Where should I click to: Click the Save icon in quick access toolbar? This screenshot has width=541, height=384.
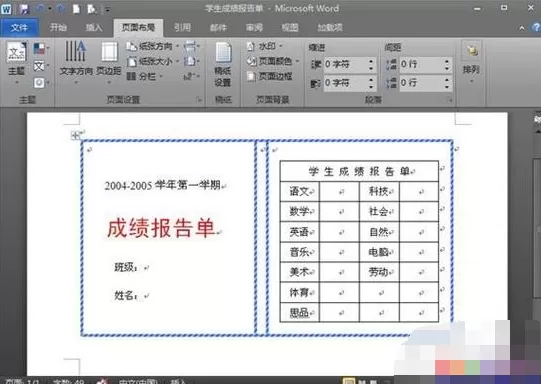click(25, 9)
